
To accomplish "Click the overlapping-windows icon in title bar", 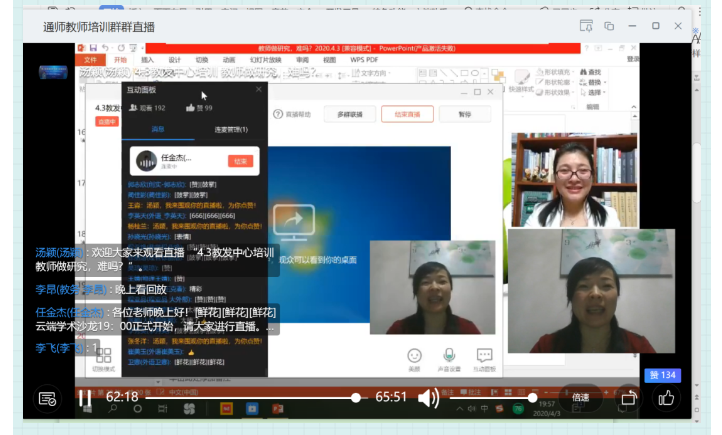I will pyautogui.click(x=609, y=26).
